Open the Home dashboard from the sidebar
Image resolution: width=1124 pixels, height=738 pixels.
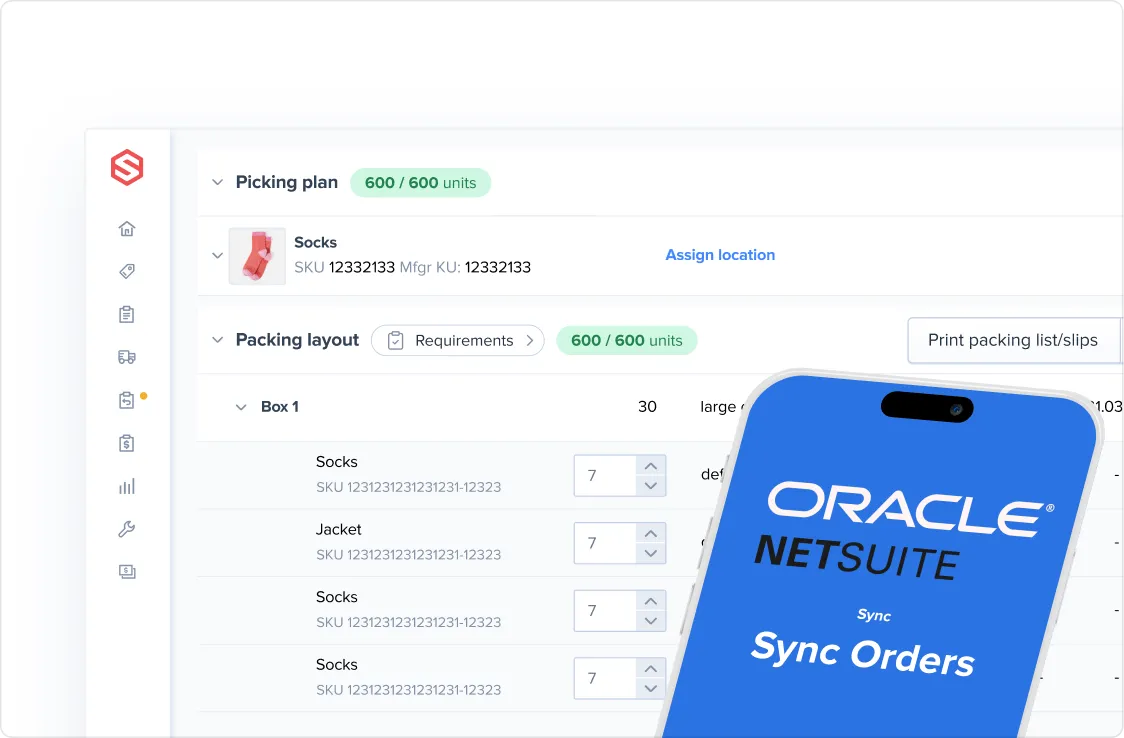click(127, 228)
